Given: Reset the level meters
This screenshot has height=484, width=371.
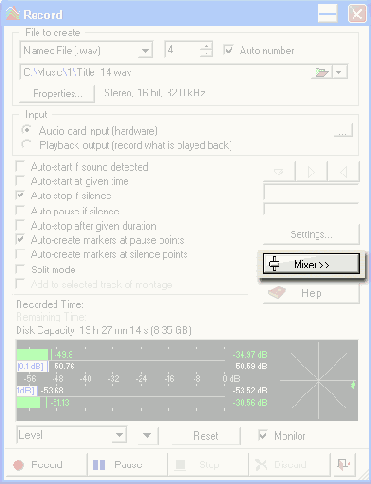Looking at the screenshot, I should click(206, 435).
